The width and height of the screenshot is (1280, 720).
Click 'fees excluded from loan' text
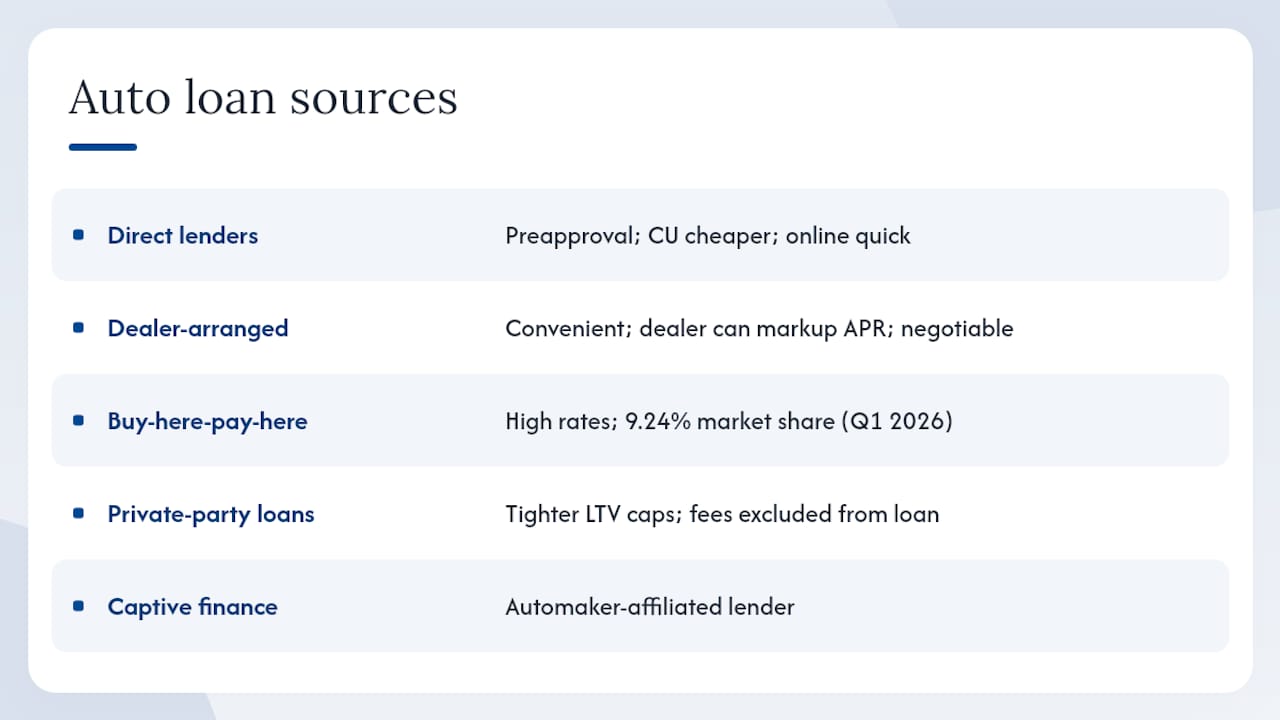click(814, 514)
